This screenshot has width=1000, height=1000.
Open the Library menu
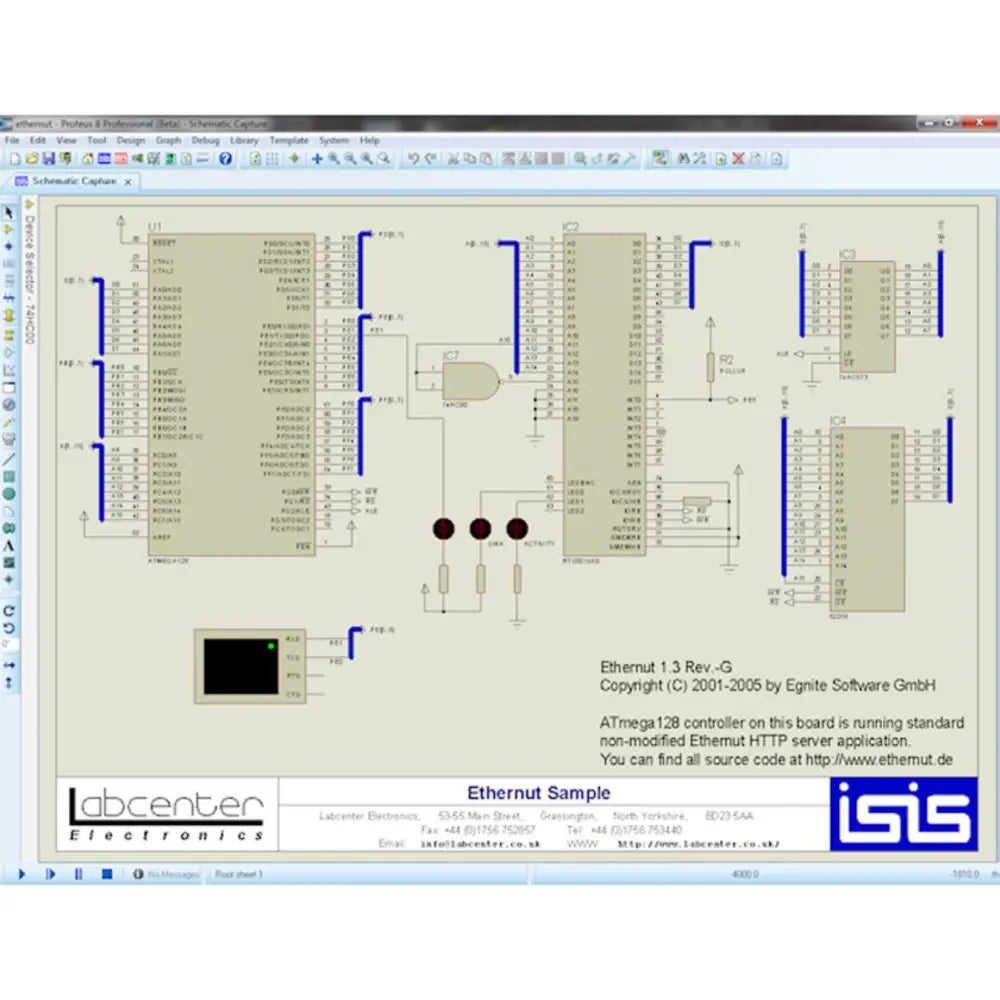click(244, 141)
